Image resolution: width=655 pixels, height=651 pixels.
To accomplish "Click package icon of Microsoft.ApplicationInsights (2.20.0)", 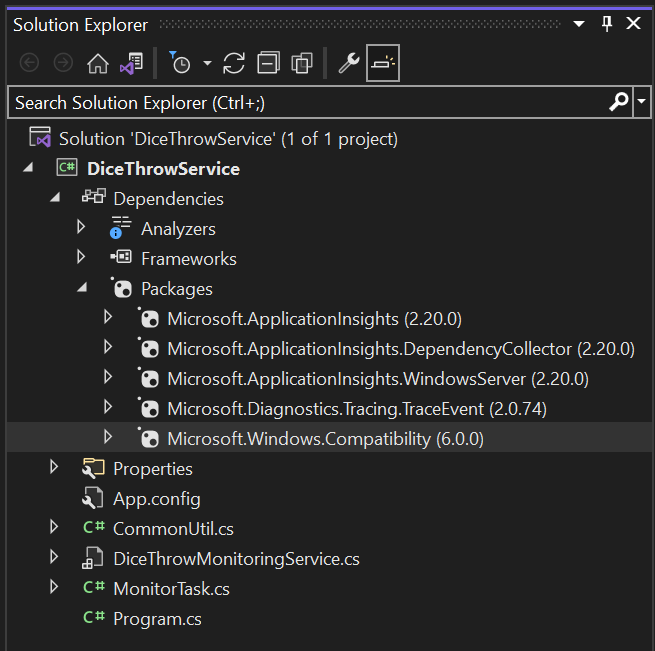I will pos(148,318).
